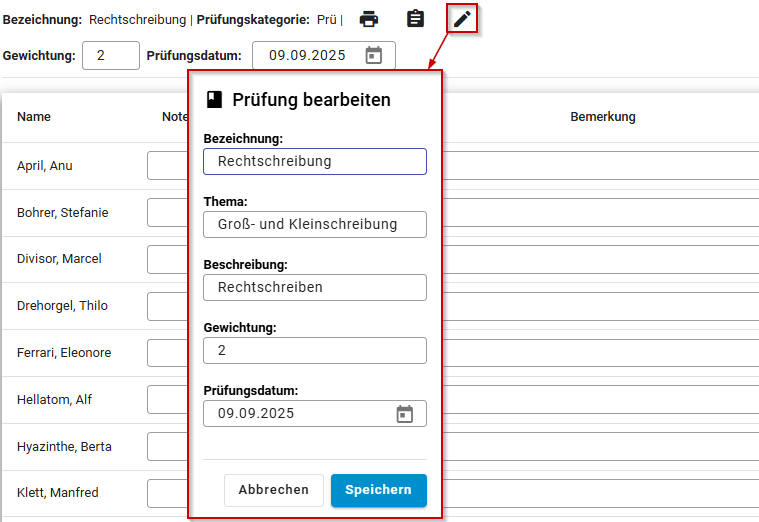Click the Note field for Klett, Manfred

(167, 493)
